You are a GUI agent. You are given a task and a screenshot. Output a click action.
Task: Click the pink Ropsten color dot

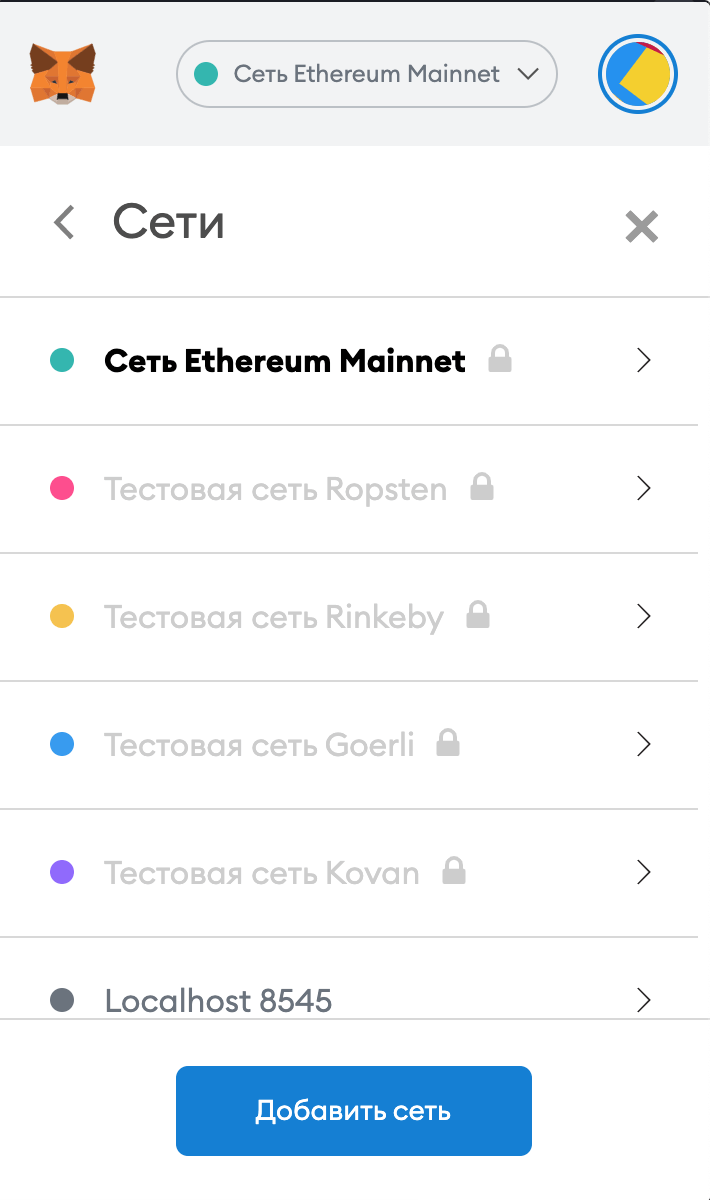point(62,489)
